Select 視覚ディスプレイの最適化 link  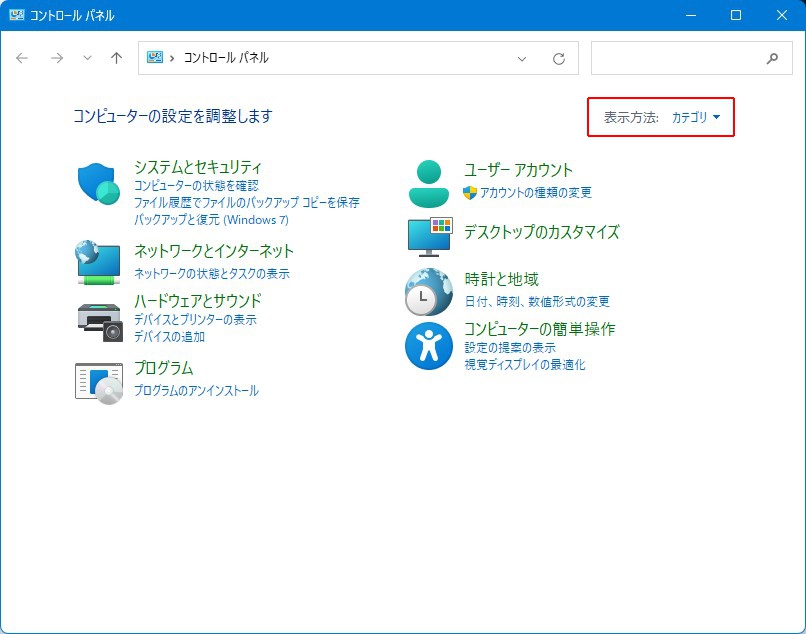pyautogui.click(x=524, y=365)
